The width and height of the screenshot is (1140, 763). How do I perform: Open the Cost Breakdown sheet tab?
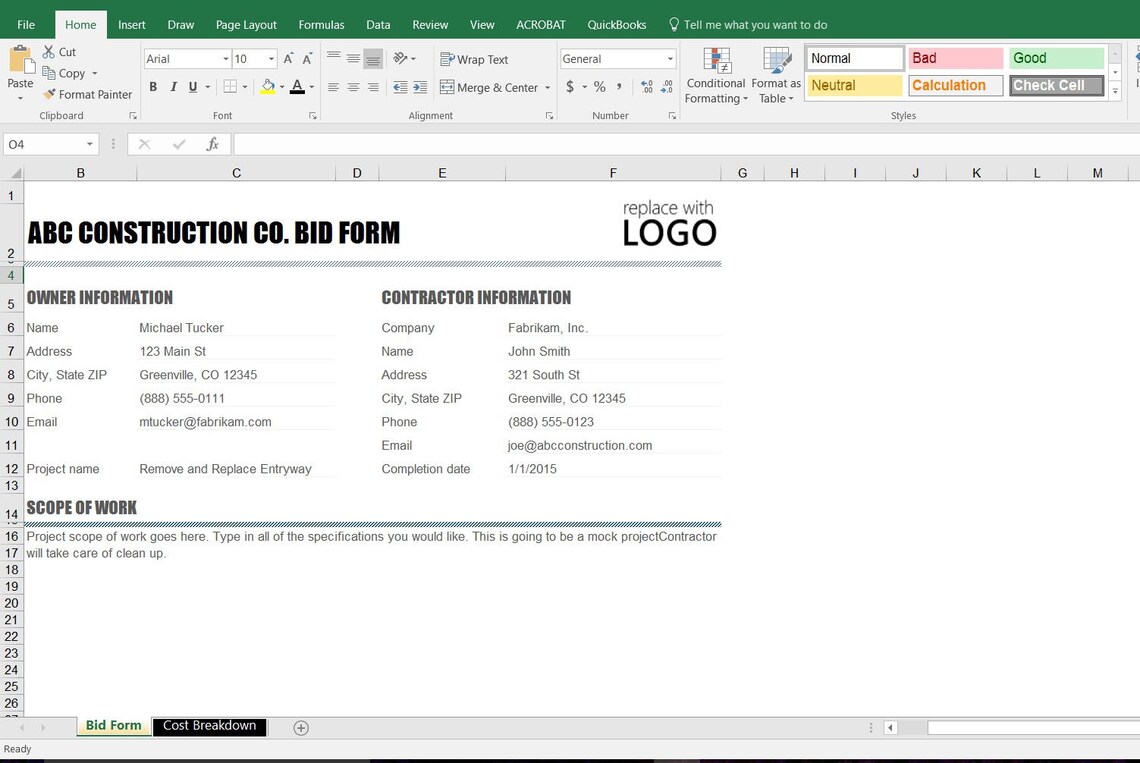[209, 727]
